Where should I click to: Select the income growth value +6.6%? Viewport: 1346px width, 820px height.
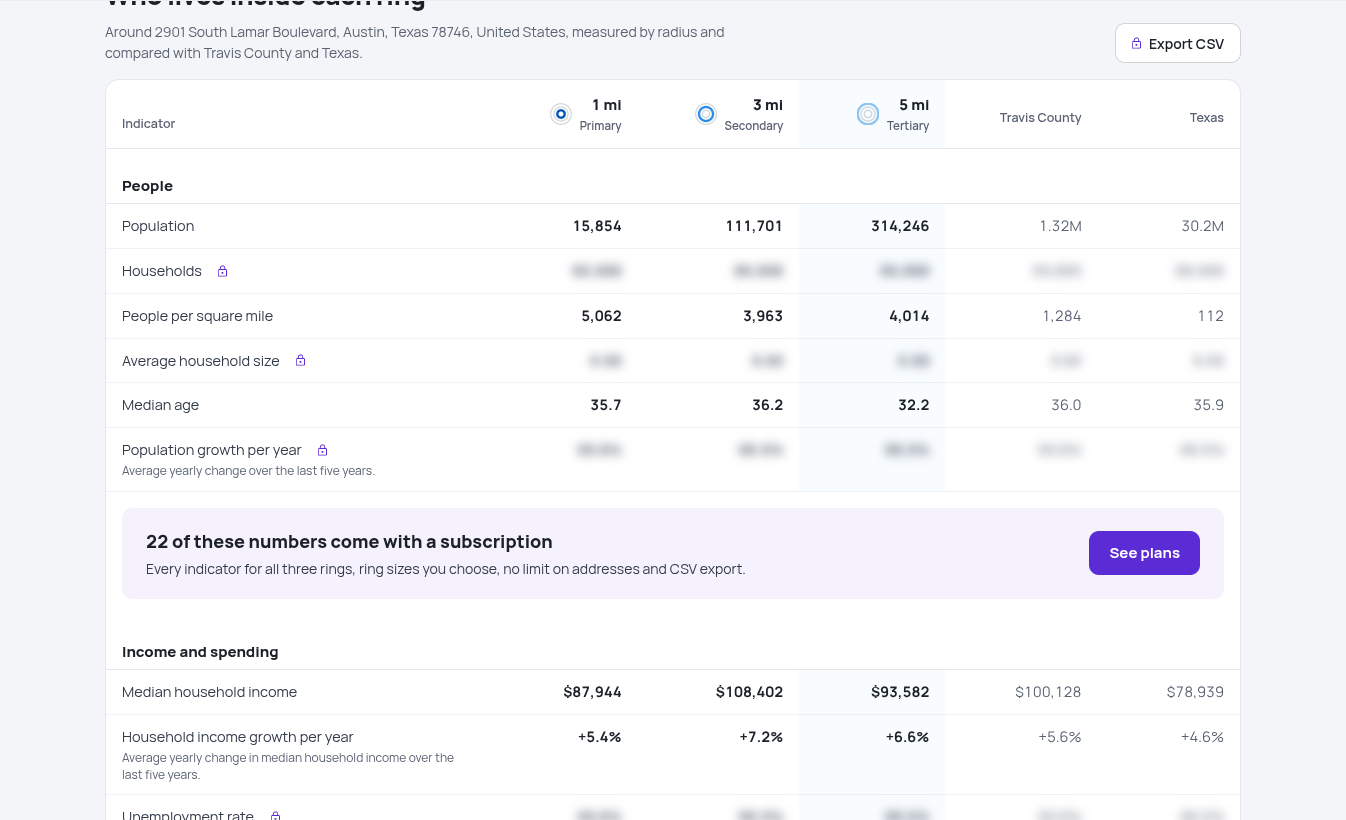coord(907,737)
